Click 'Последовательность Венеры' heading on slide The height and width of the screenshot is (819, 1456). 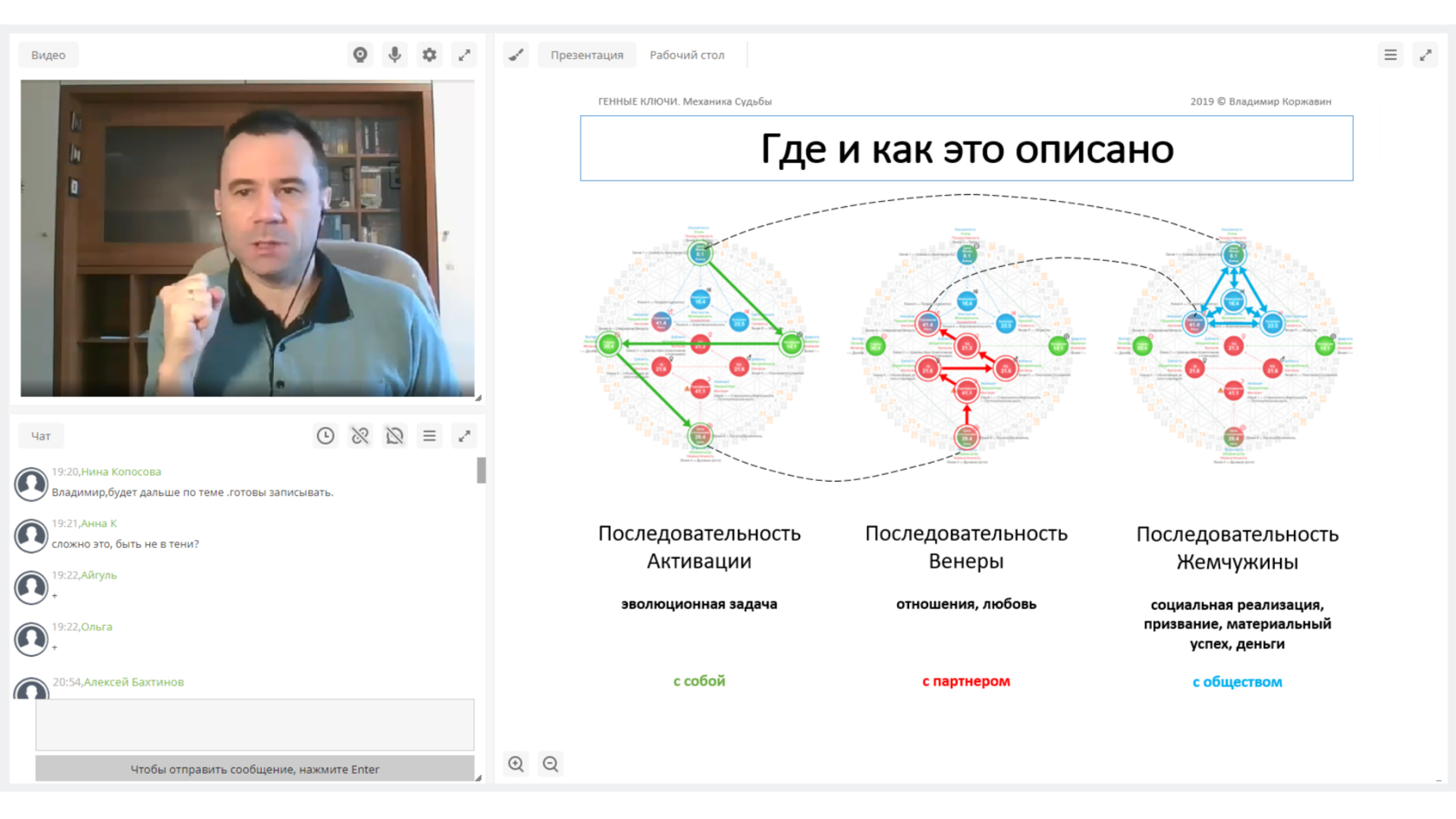pyautogui.click(x=966, y=547)
